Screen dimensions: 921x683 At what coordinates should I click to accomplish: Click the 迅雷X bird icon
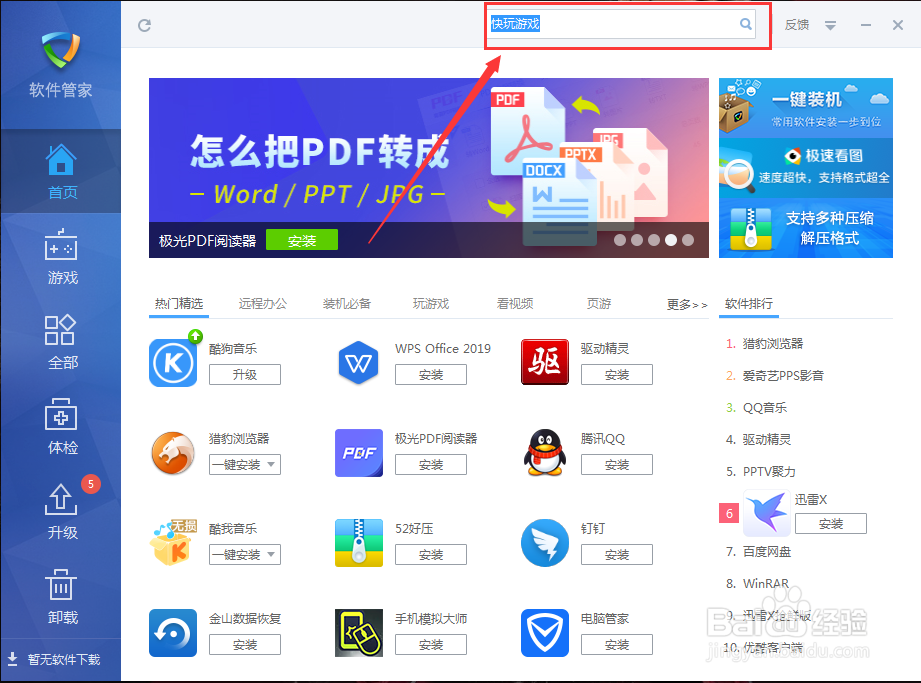(x=767, y=513)
